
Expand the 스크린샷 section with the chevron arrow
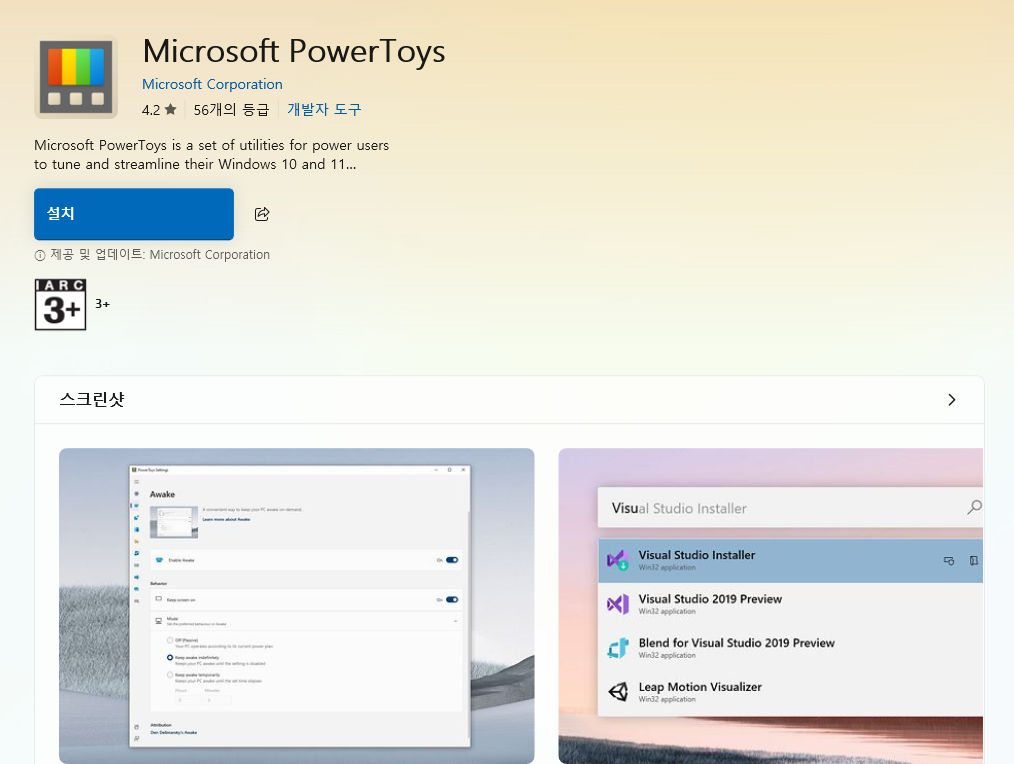click(951, 400)
